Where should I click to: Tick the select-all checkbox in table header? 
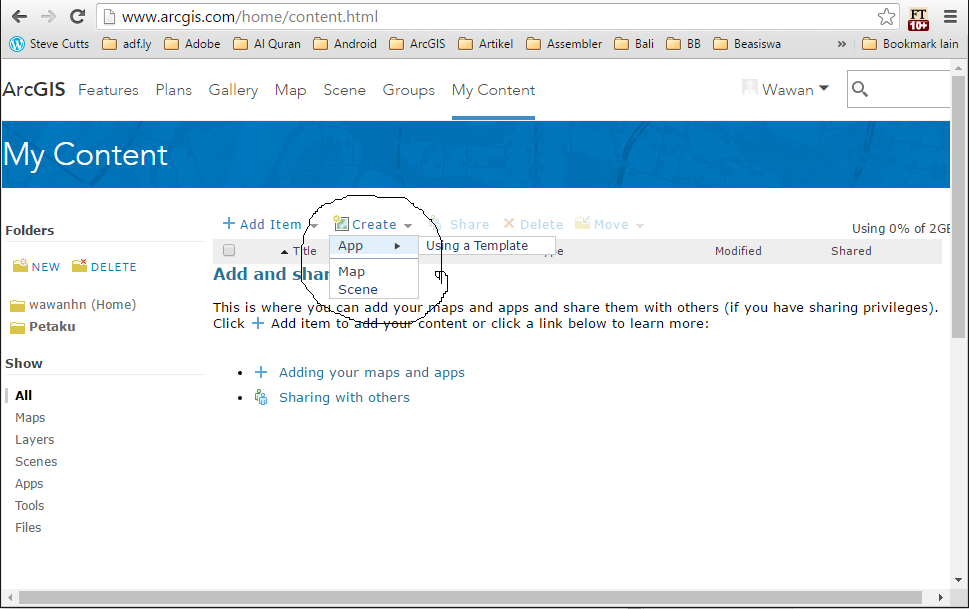tap(229, 250)
